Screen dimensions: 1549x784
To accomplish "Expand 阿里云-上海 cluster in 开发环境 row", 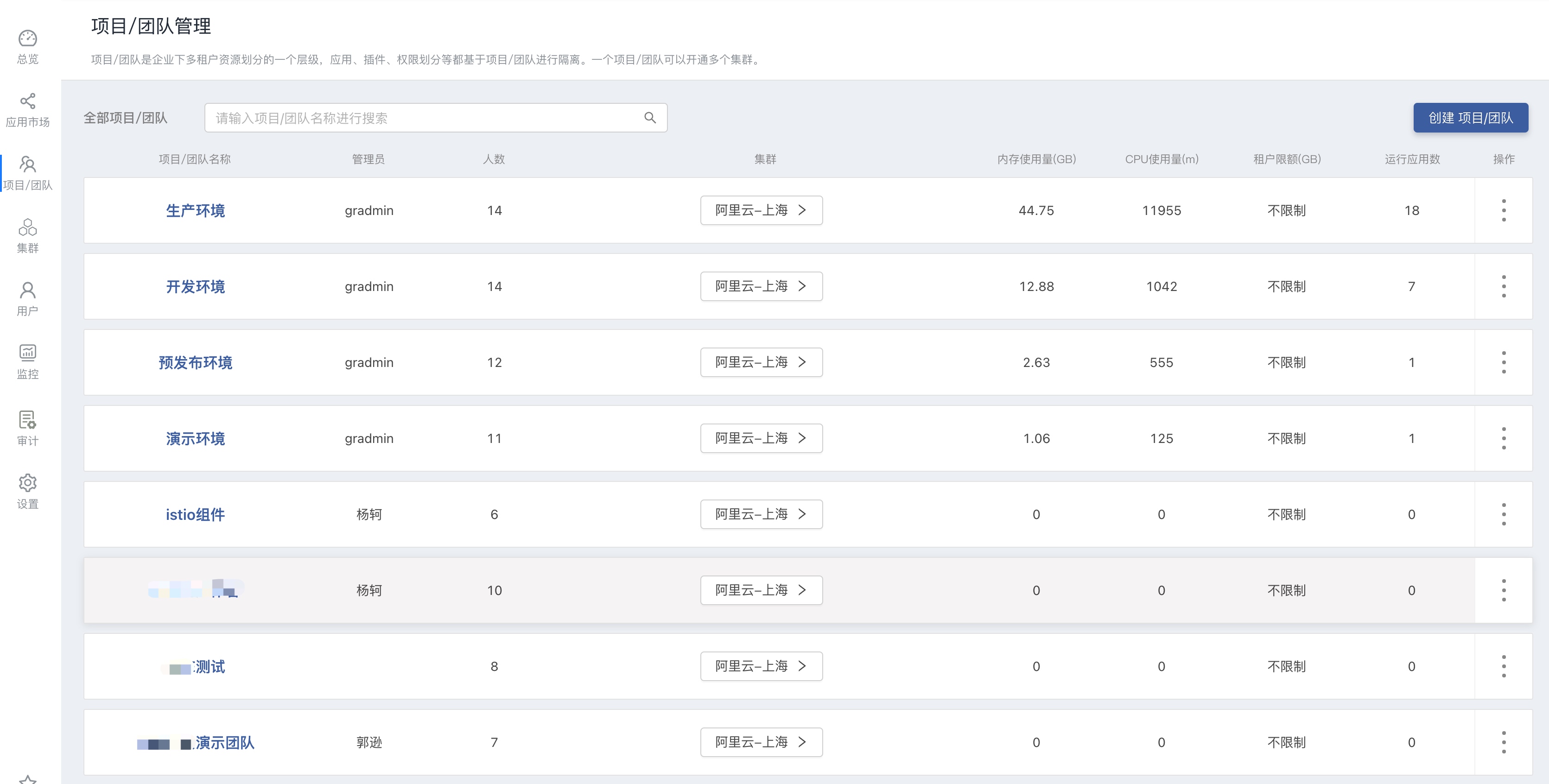I will click(x=761, y=286).
